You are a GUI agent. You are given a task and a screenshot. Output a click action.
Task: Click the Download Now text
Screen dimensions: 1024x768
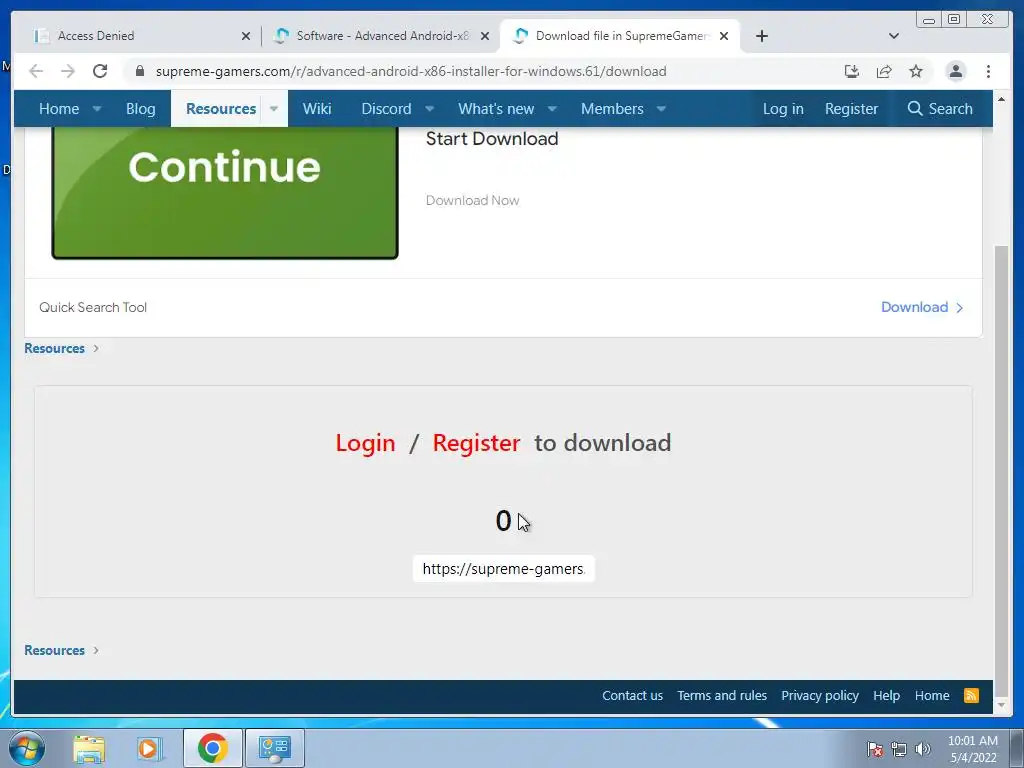point(472,200)
